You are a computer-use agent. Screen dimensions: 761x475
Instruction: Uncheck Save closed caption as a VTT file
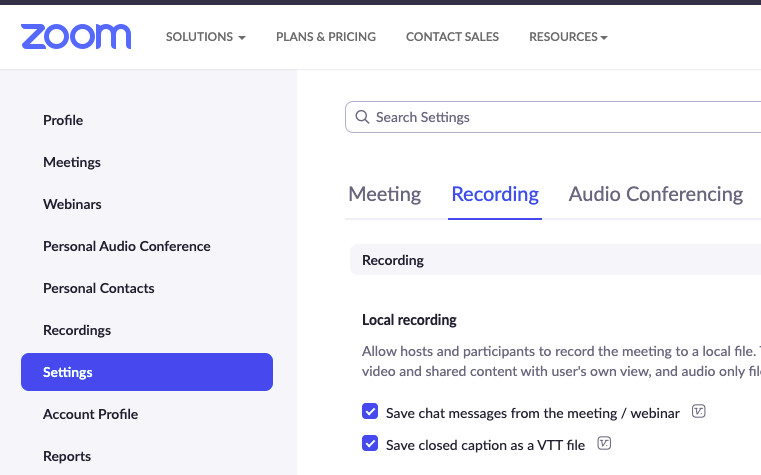click(370, 443)
